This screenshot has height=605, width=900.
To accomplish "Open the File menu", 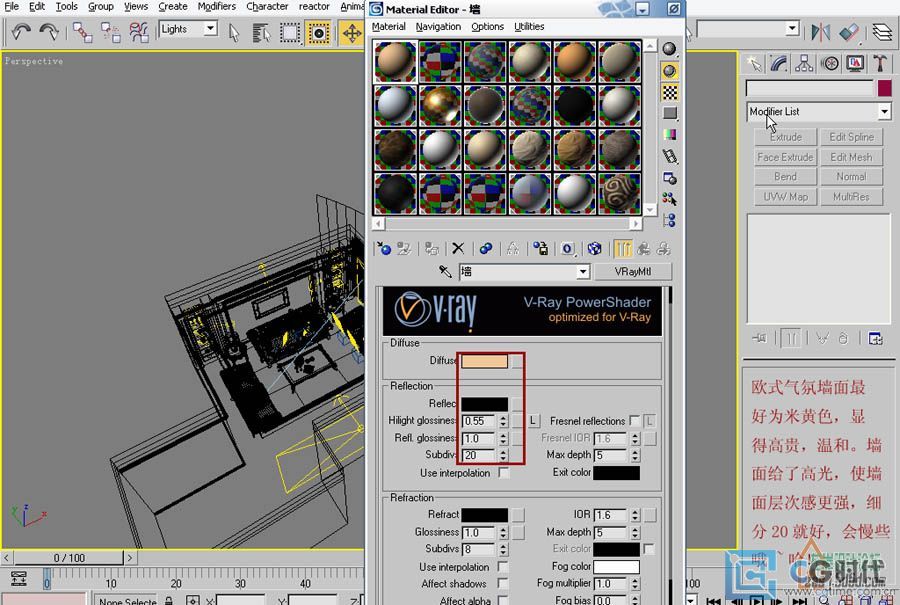I will (11, 7).
